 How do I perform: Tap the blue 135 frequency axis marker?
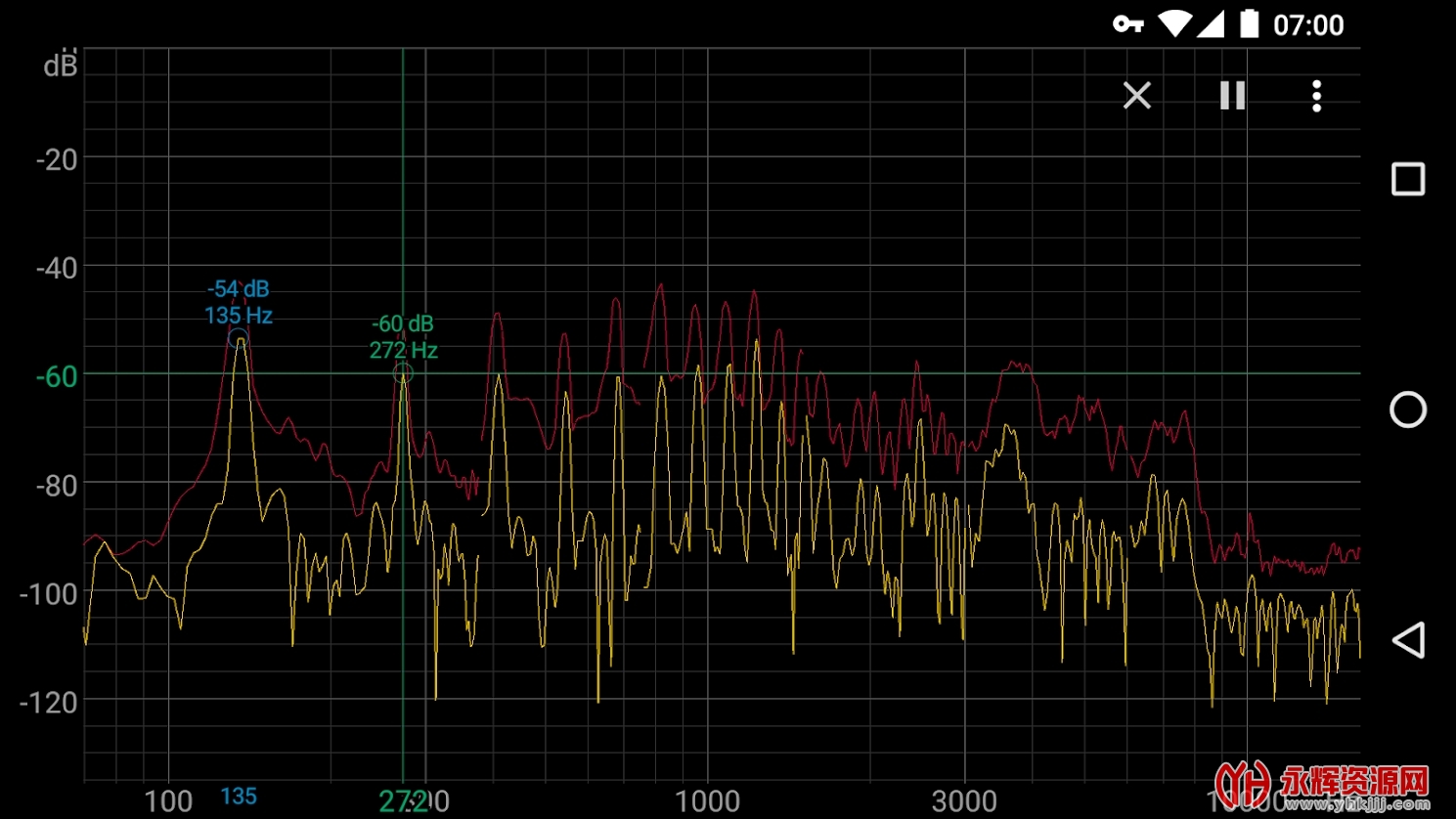click(x=238, y=797)
